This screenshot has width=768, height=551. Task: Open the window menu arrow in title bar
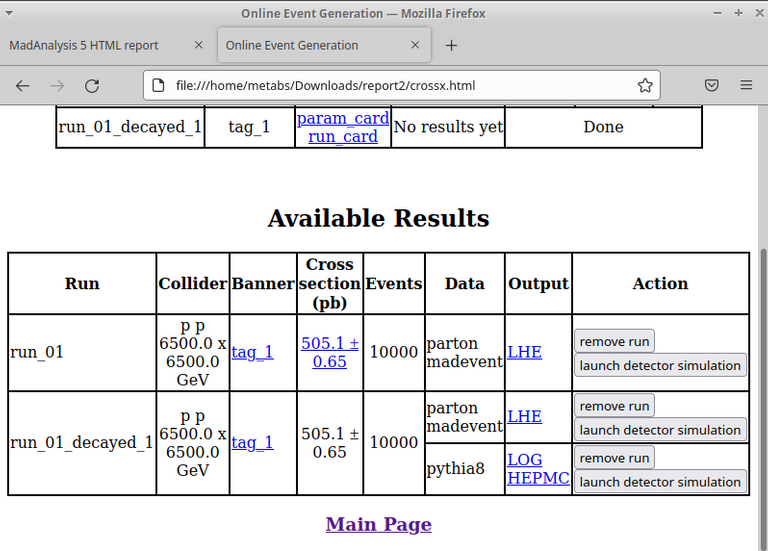click(x=8, y=13)
